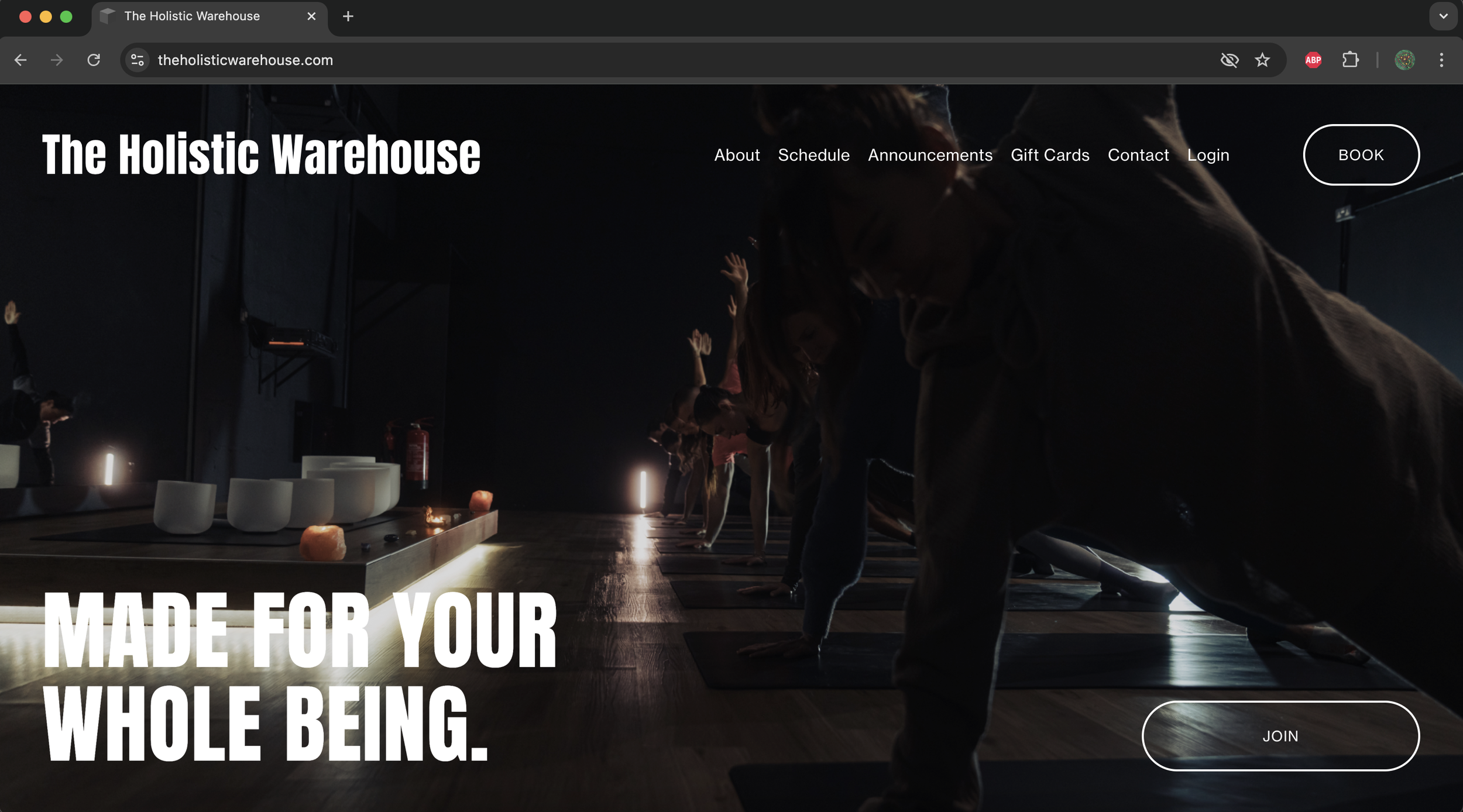This screenshot has width=1463, height=812.
Task: Click the JOIN button
Action: 1280,736
